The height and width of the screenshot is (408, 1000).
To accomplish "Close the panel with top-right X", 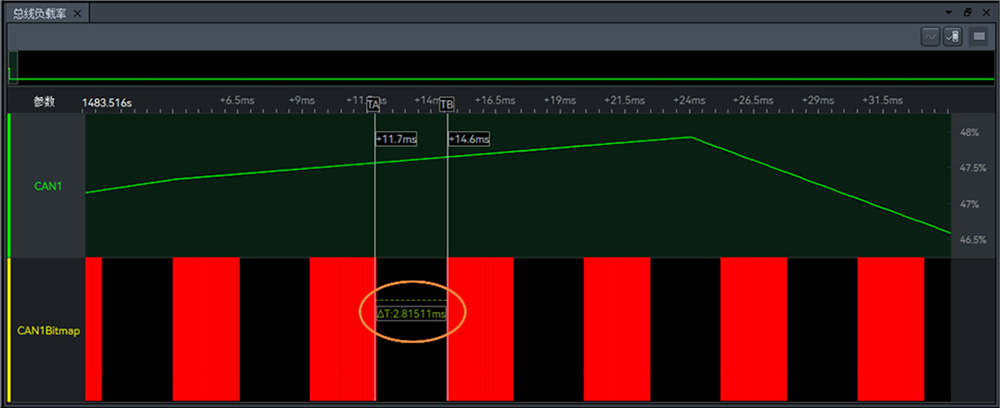I will coord(985,11).
